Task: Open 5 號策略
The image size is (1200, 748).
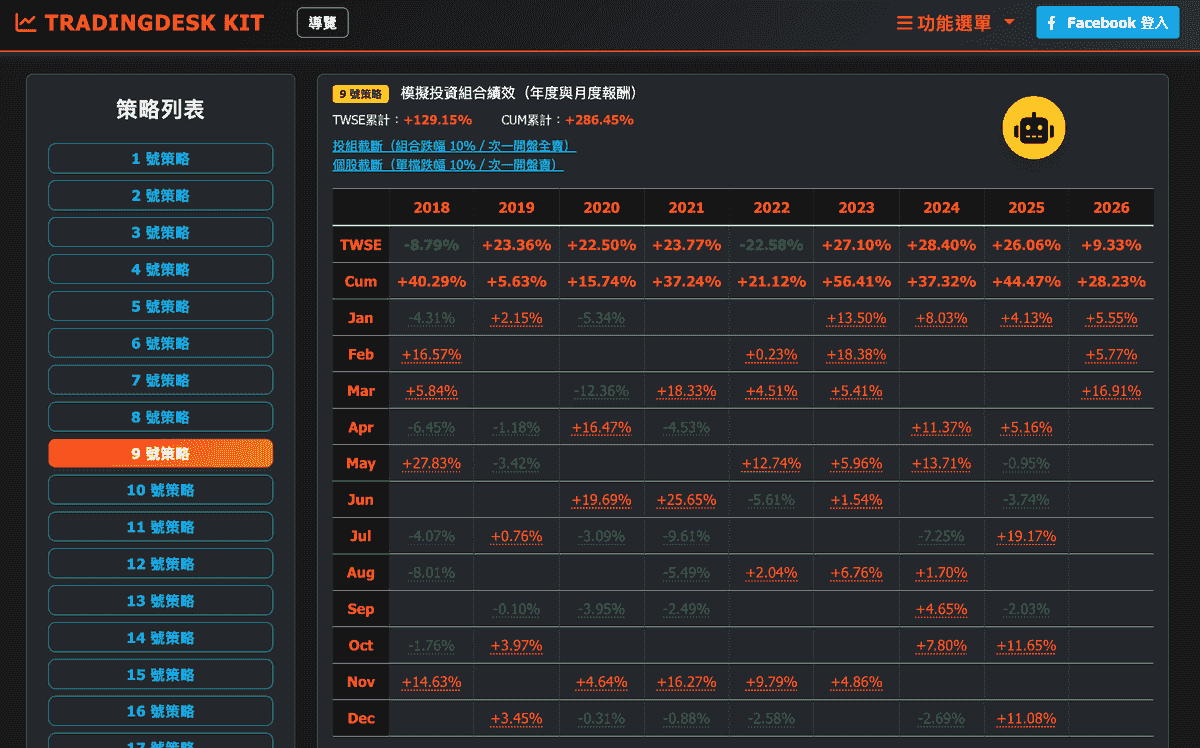Action: point(160,306)
